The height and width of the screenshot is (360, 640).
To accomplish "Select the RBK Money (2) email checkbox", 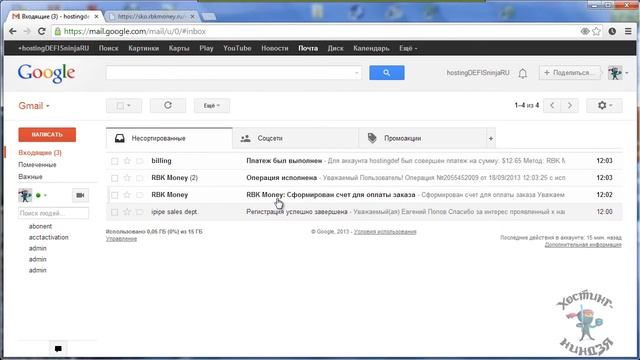I will click(x=115, y=178).
